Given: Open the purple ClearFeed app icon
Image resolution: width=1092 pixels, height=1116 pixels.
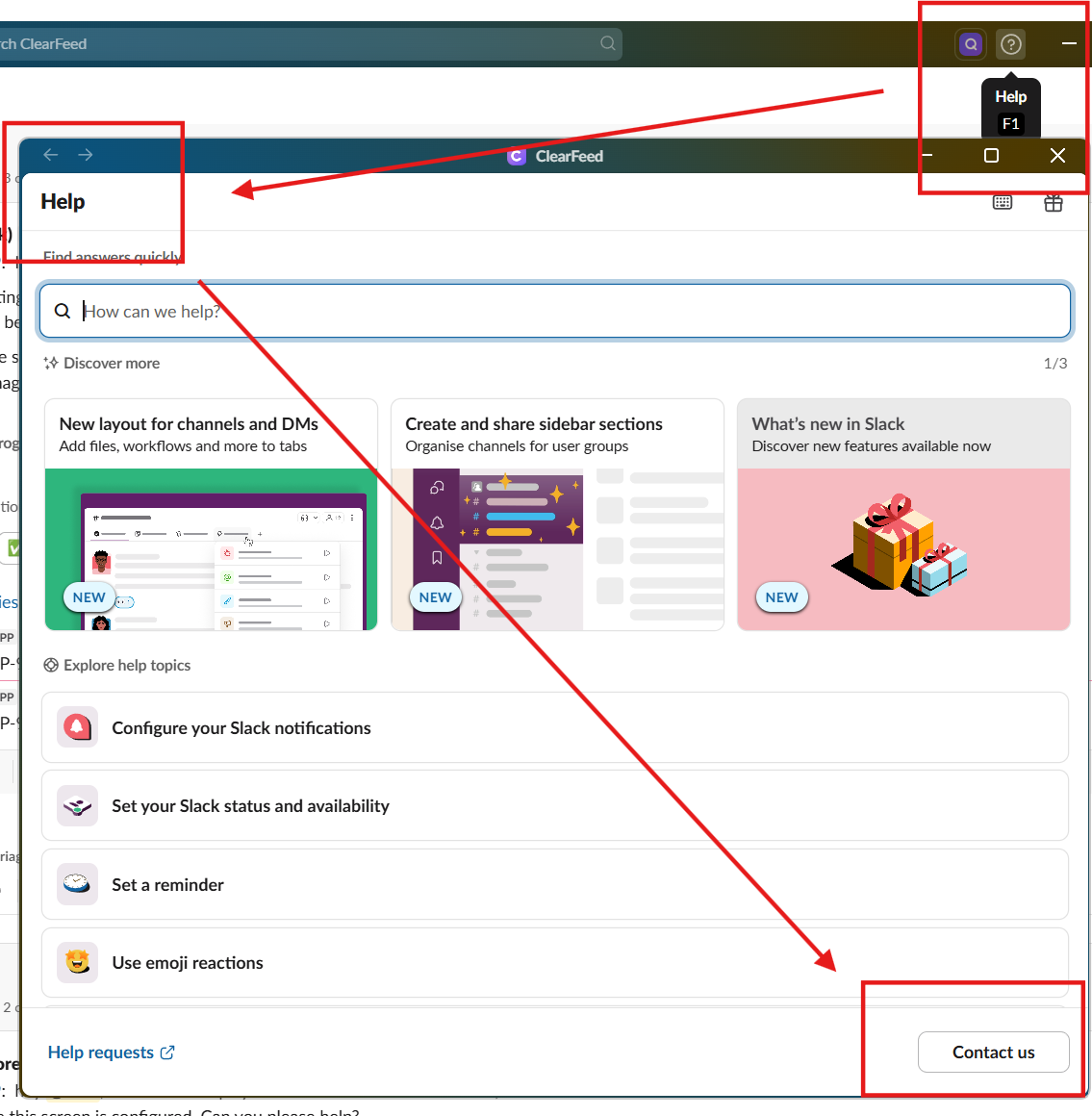Looking at the screenshot, I should click(x=971, y=45).
